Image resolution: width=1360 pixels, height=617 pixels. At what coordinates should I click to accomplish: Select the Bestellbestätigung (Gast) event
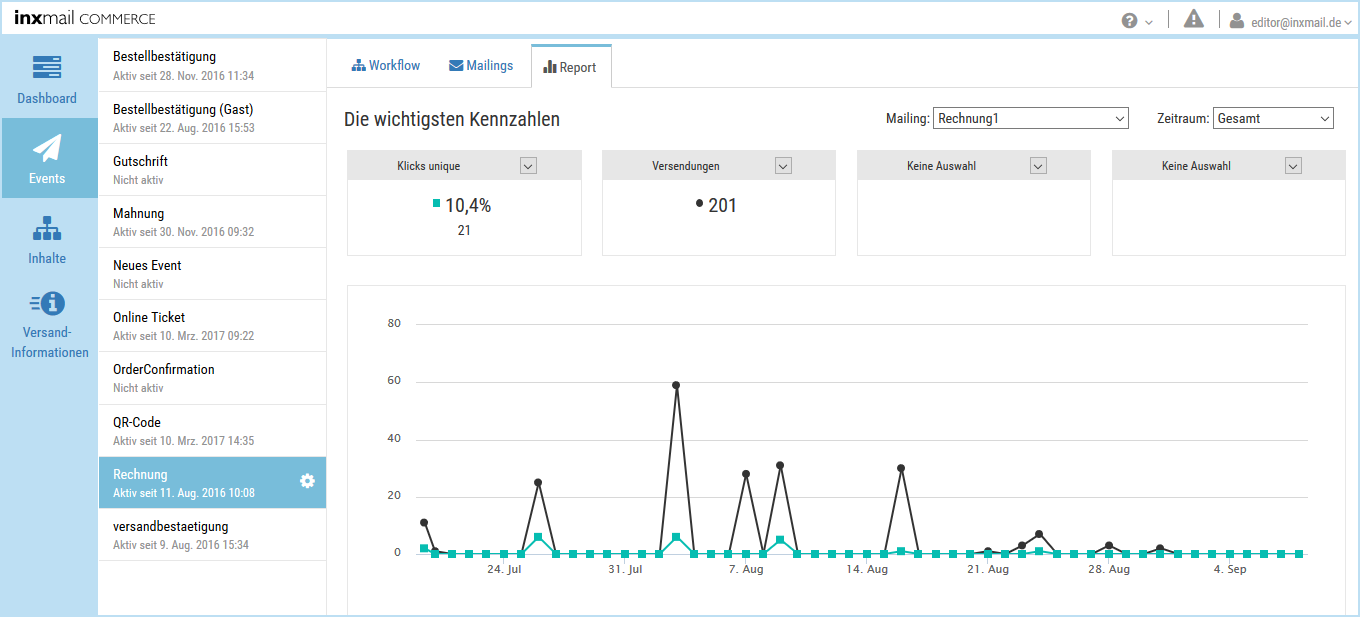click(x=212, y=118)
